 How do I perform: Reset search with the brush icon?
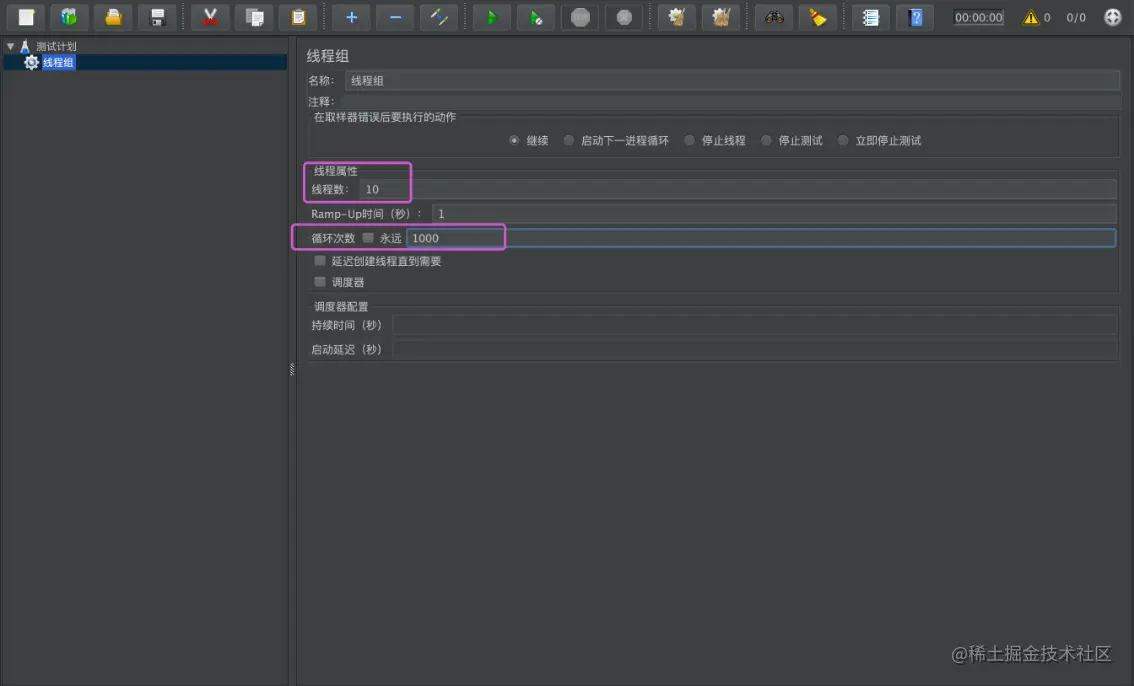[x=818, y=17]
